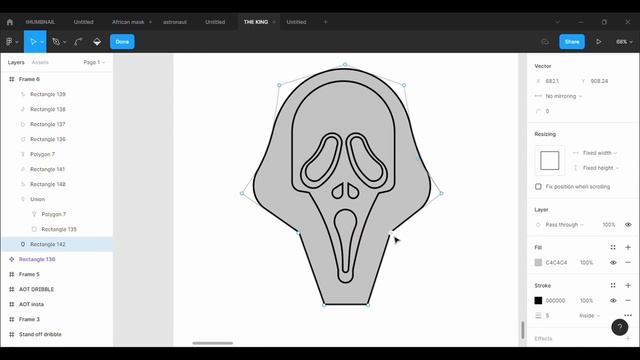This screenshot has width=640, height=360.
Task: Open the No mirroring dropdown
Action: click(563, 96)
